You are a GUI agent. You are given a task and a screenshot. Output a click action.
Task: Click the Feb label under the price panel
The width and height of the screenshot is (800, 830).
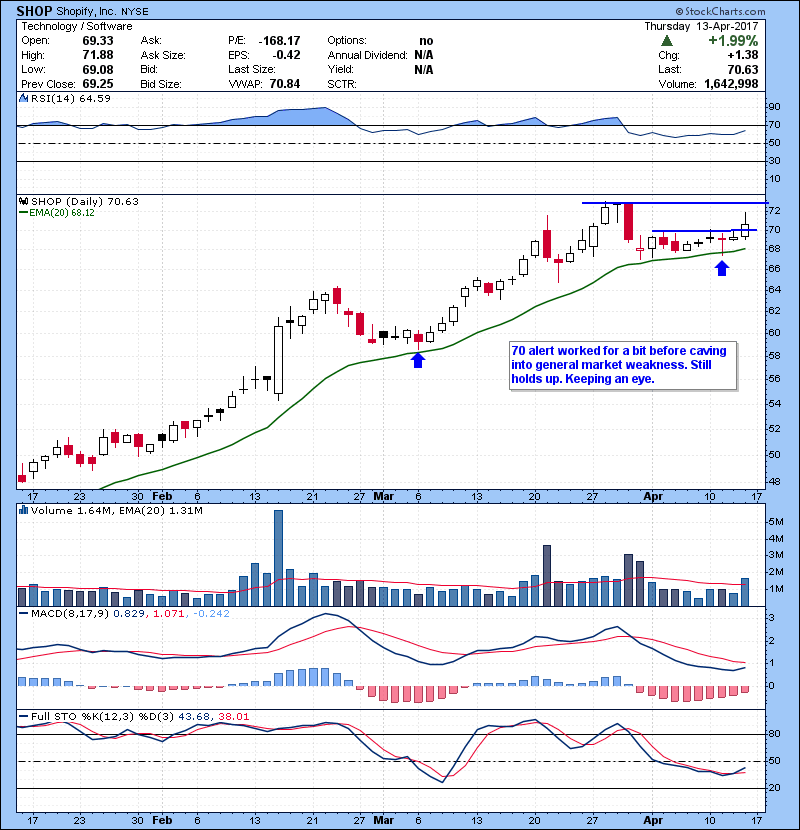(163, 497)
